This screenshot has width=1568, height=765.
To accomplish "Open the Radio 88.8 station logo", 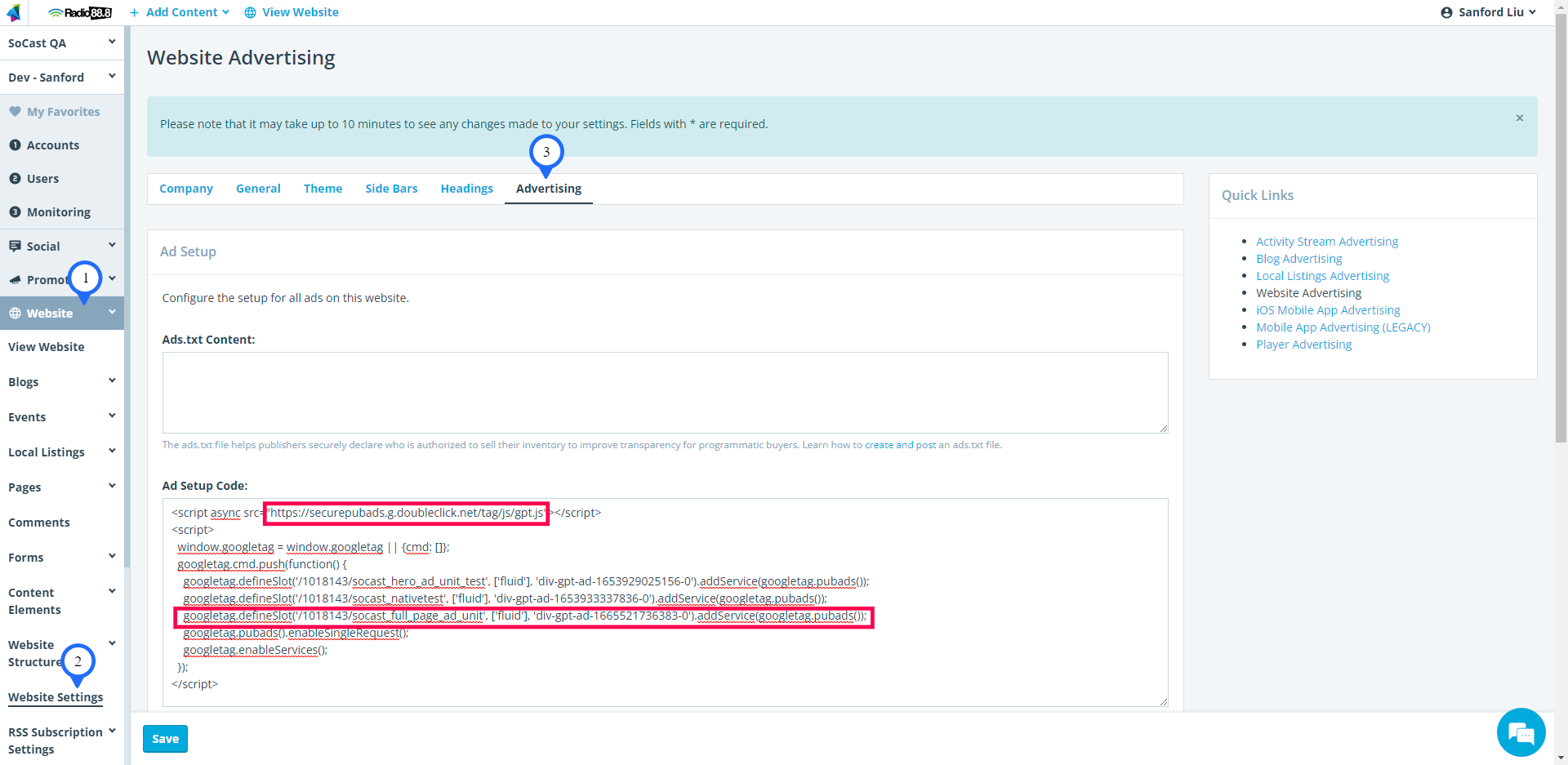I will (x=79, y=12).
